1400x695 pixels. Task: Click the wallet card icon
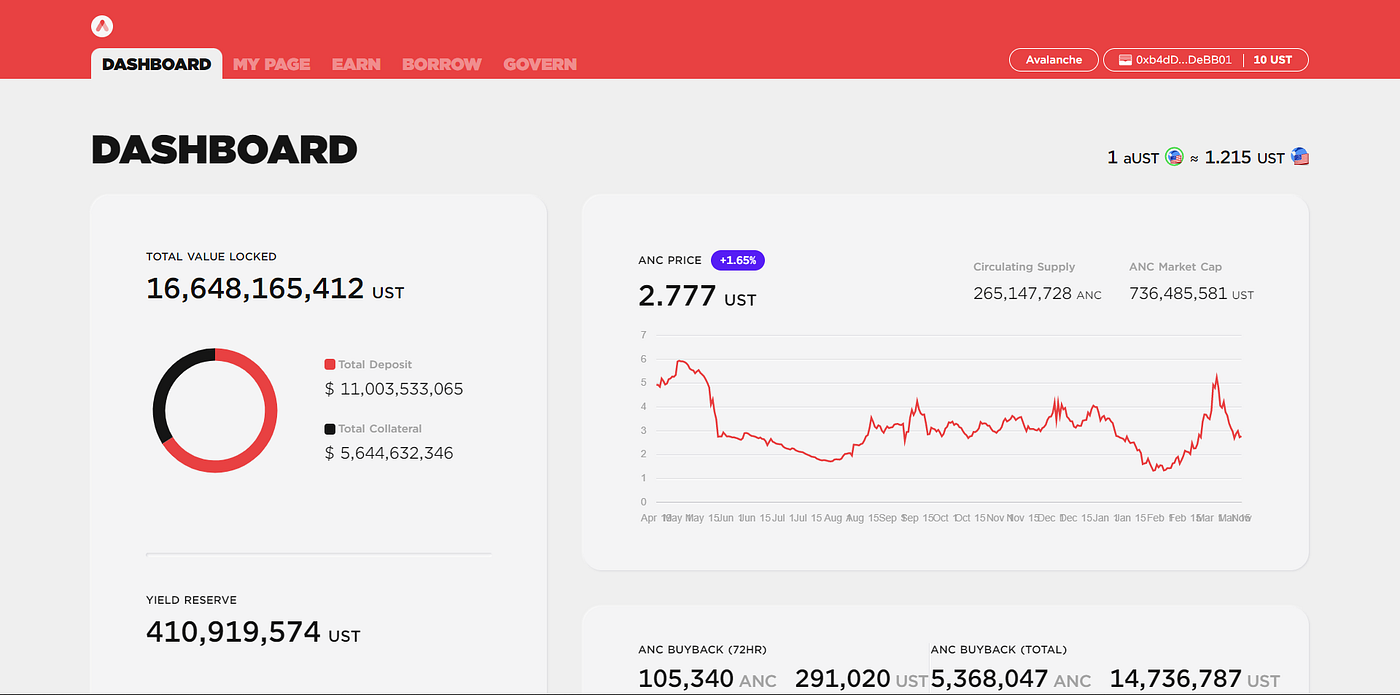coord(1124,60)
